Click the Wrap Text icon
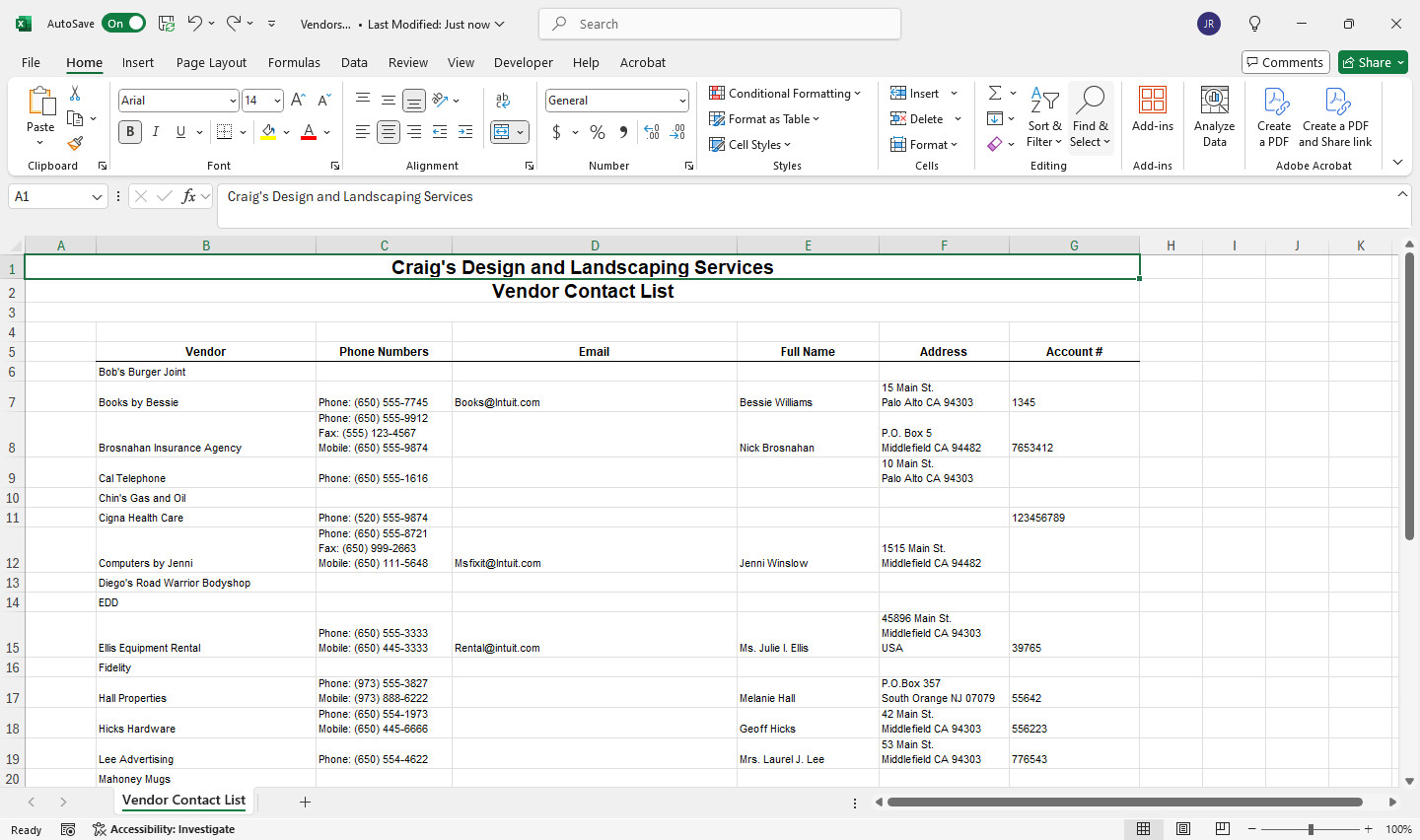 point(503,101)
